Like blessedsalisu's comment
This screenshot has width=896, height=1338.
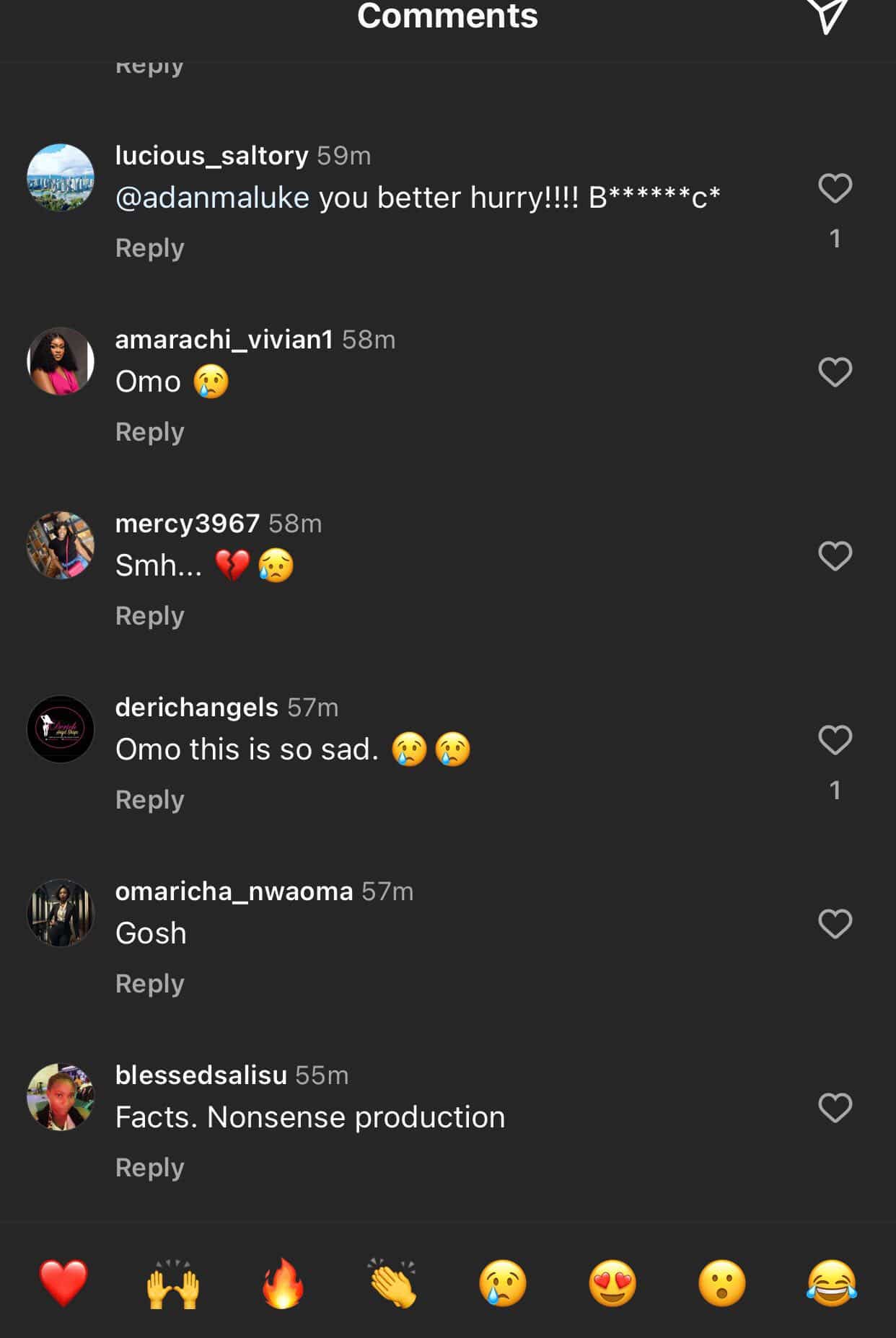click(835, 1108)
